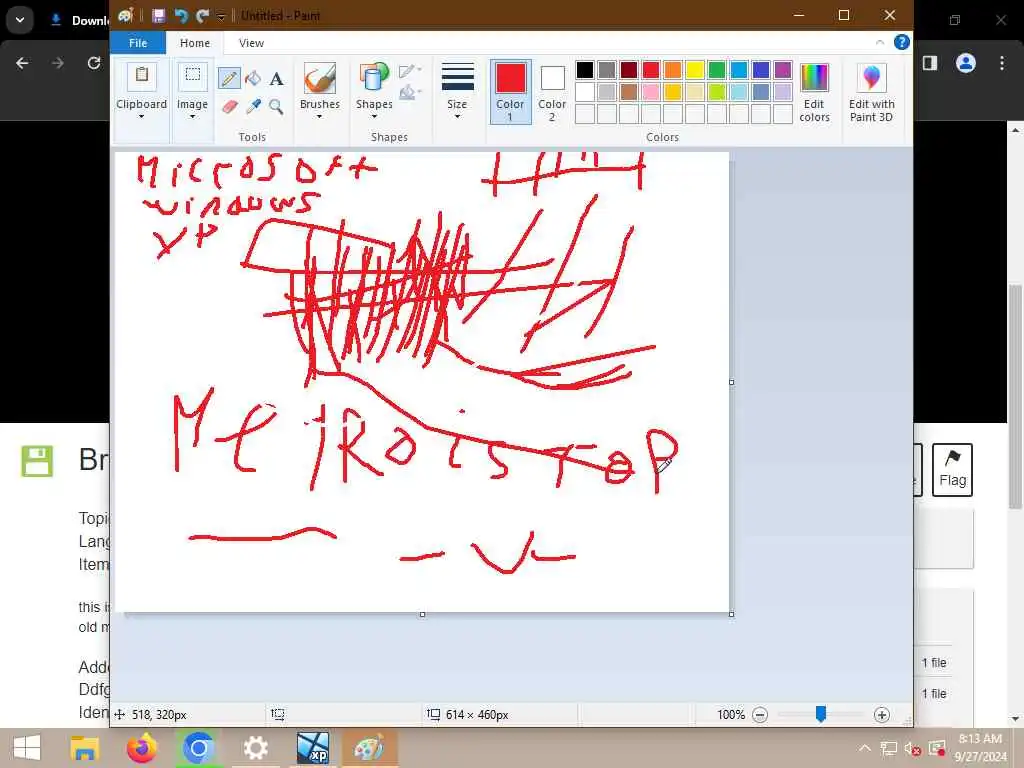Open Firefox from the taskbar
The width and height of the screenshot is (1024, 768).
pos(141,748)
